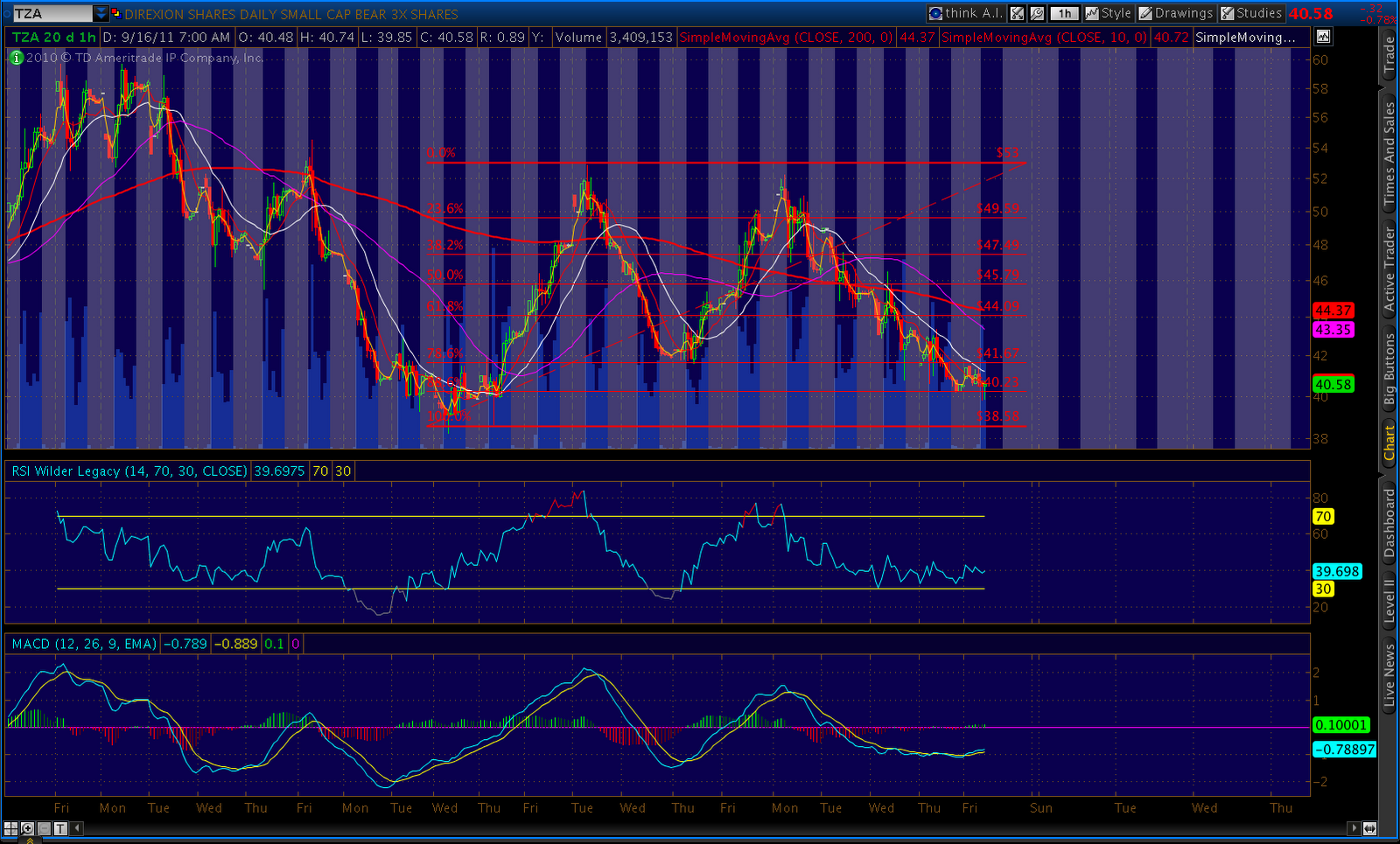Open the Style menu
This screenshot has height=844, width=1400.
pyautogui.click(x=1109, y=13)
